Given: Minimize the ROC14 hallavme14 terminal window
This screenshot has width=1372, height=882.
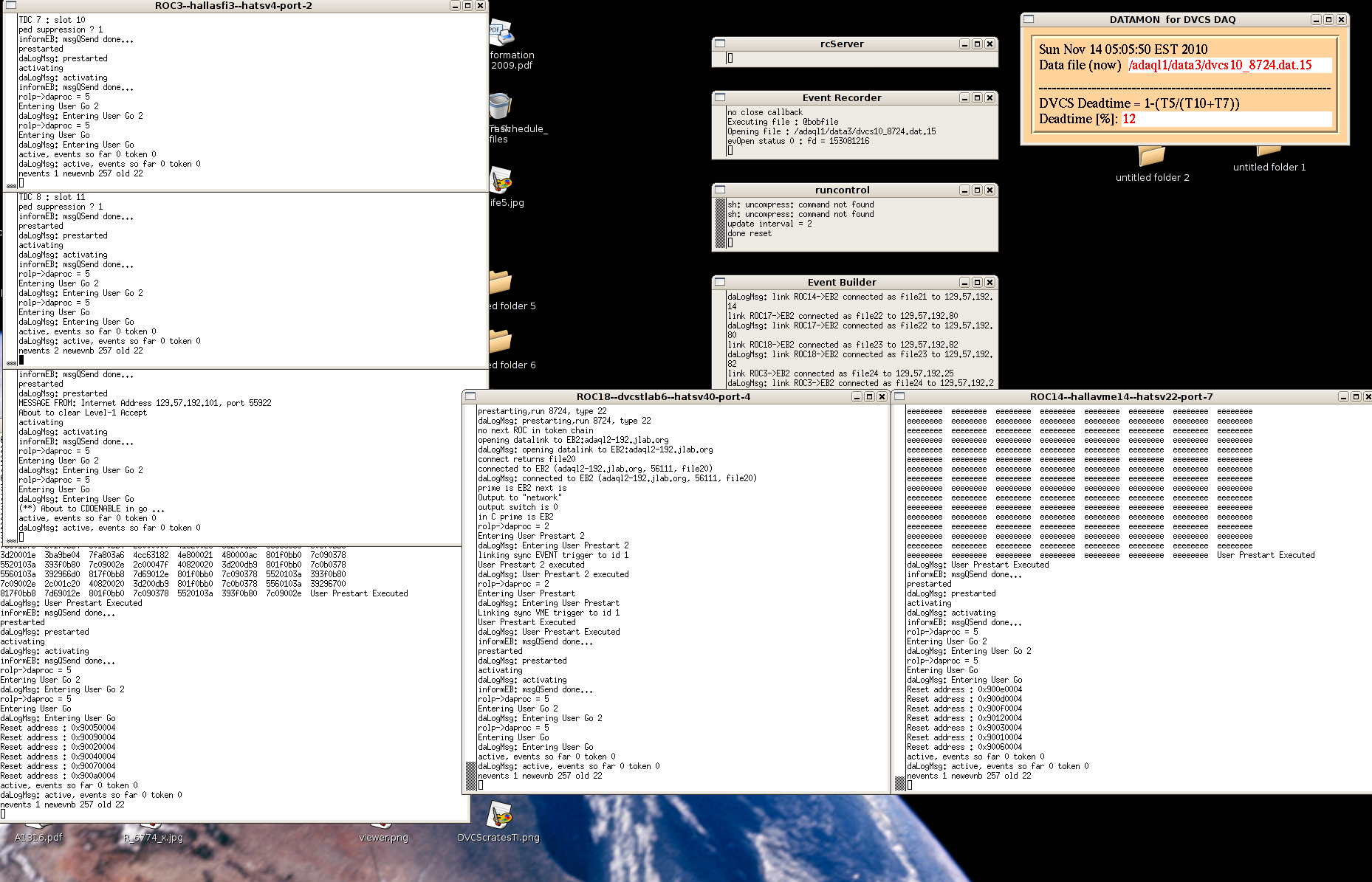Looking at the screenshot, I should coord(1343,396).
